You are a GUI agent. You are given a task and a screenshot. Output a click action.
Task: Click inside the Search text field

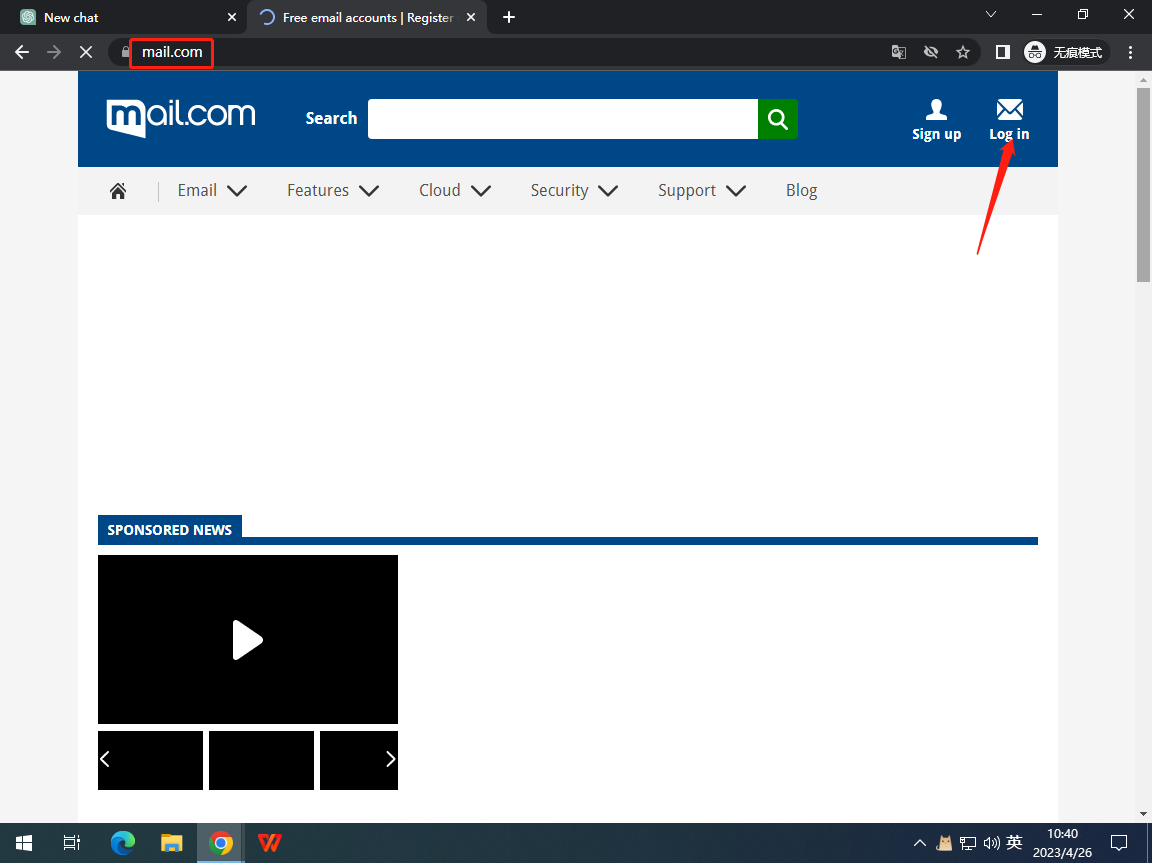562,119
